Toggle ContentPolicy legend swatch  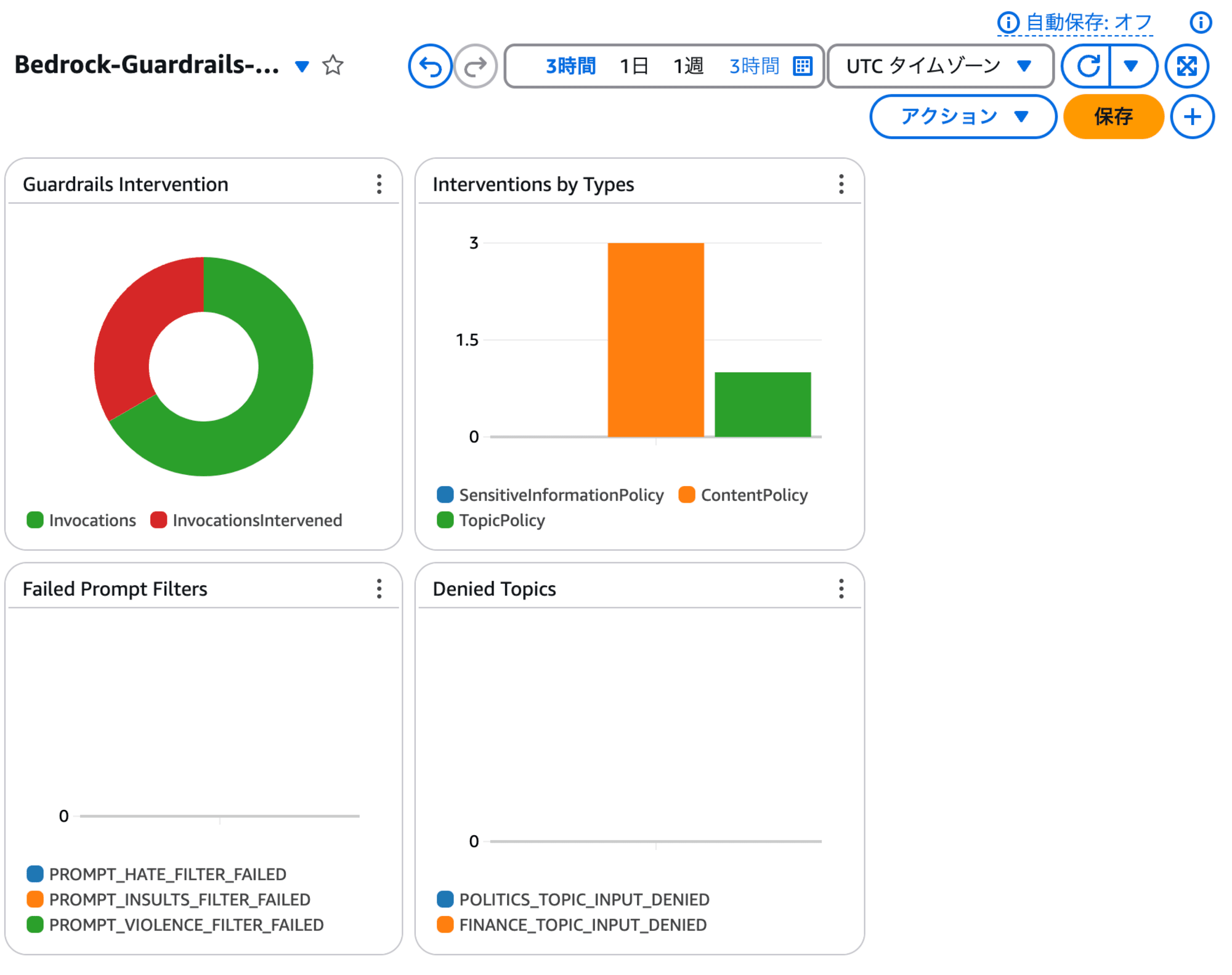687,495
